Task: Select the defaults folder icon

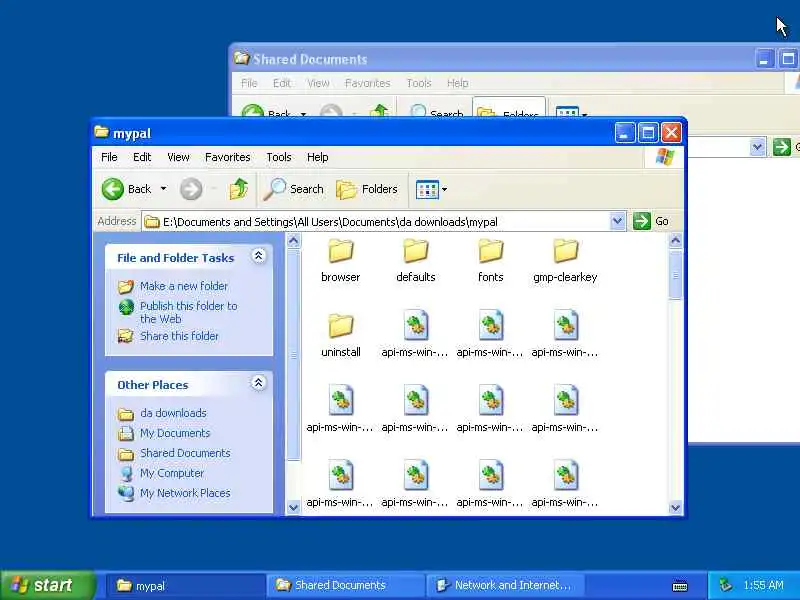Action: (x=416, y=251)
